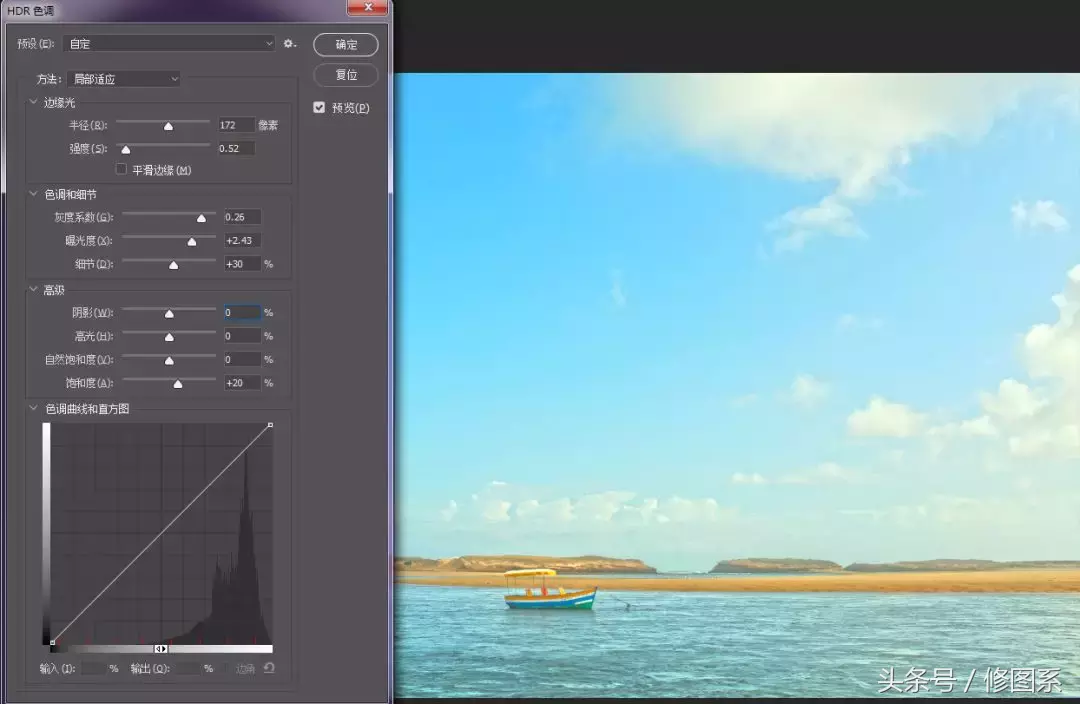This screenshot has height=704, width=1080.
Task: Click the 复位 button
Action: point(346,74)
